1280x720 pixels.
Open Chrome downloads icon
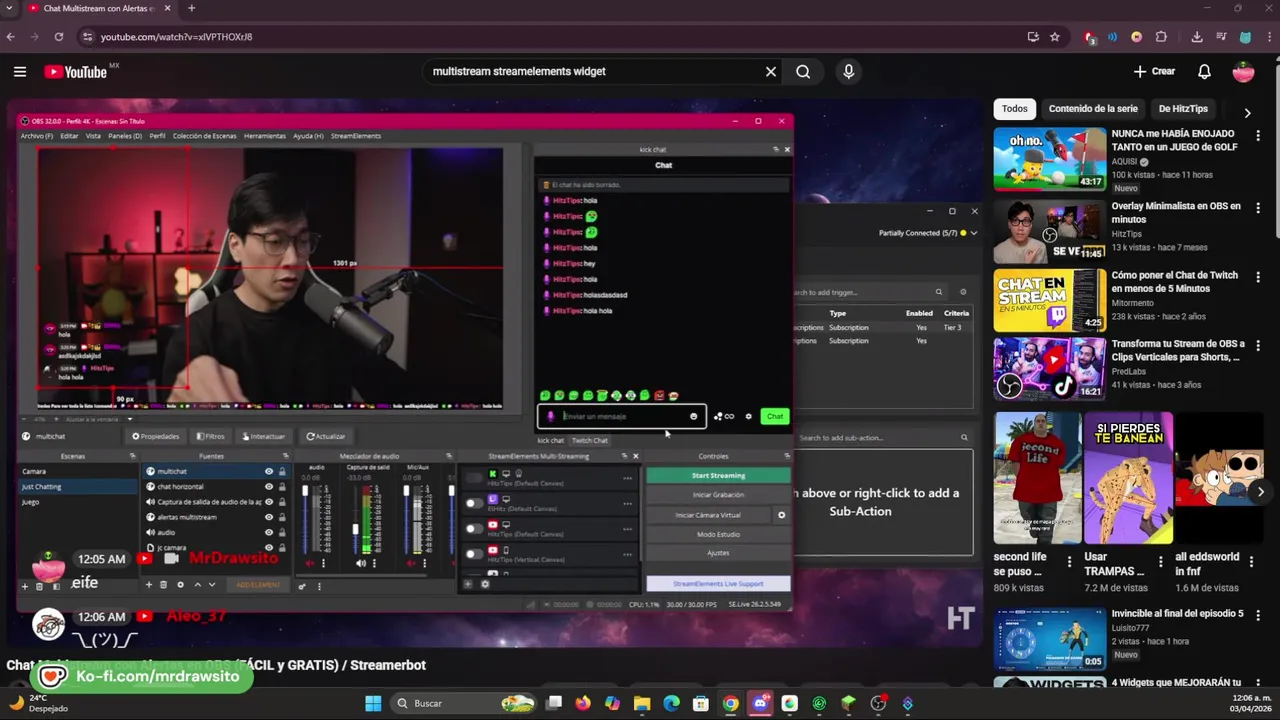tap(1197, 37)
